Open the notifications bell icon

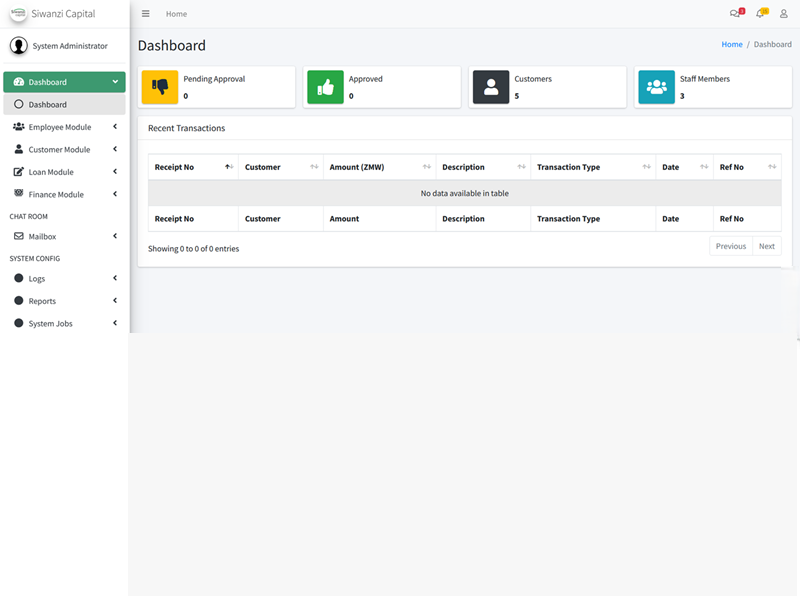758,14
